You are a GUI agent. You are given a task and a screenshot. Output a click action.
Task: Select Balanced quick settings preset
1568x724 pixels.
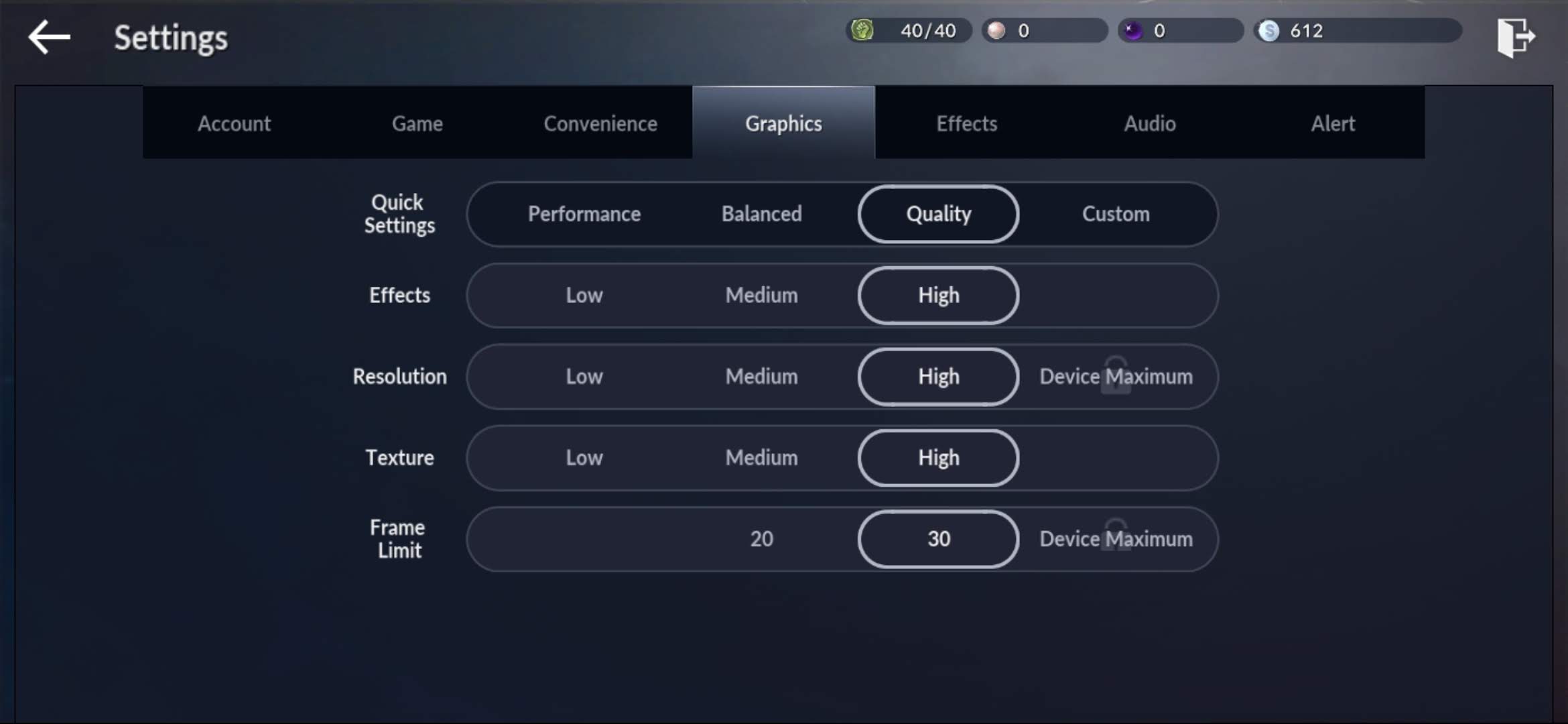click(761, 213)
